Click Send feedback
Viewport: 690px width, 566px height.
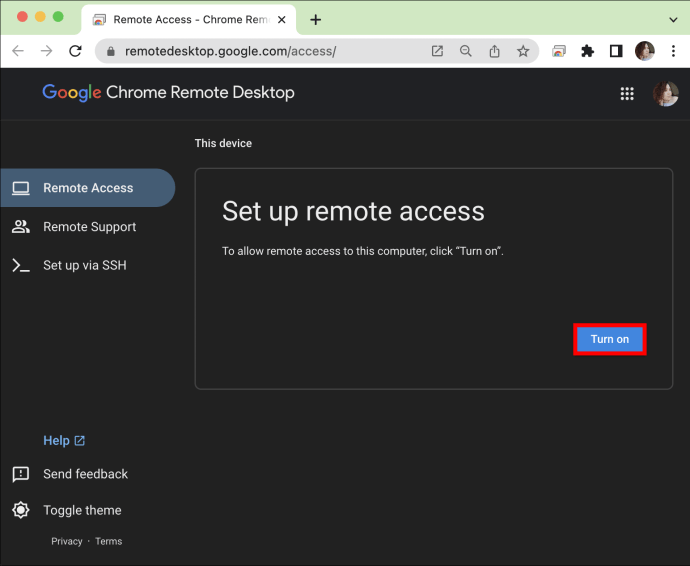(85, 474)
